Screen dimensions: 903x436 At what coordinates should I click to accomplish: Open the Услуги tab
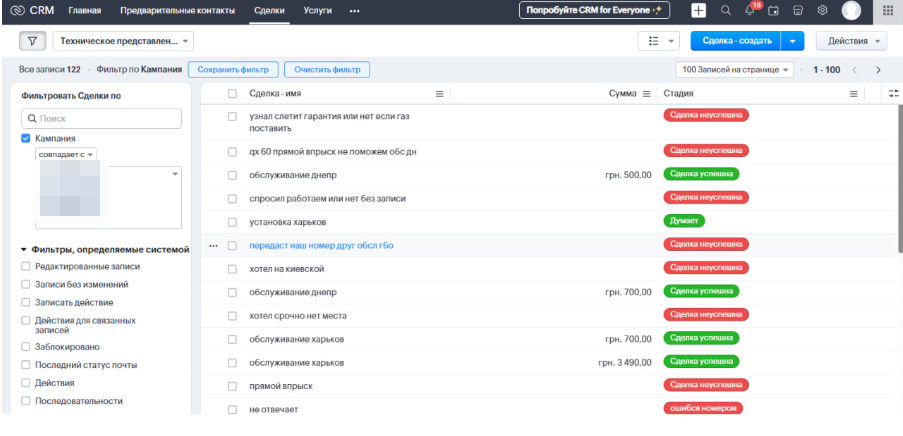pos(318,10)
